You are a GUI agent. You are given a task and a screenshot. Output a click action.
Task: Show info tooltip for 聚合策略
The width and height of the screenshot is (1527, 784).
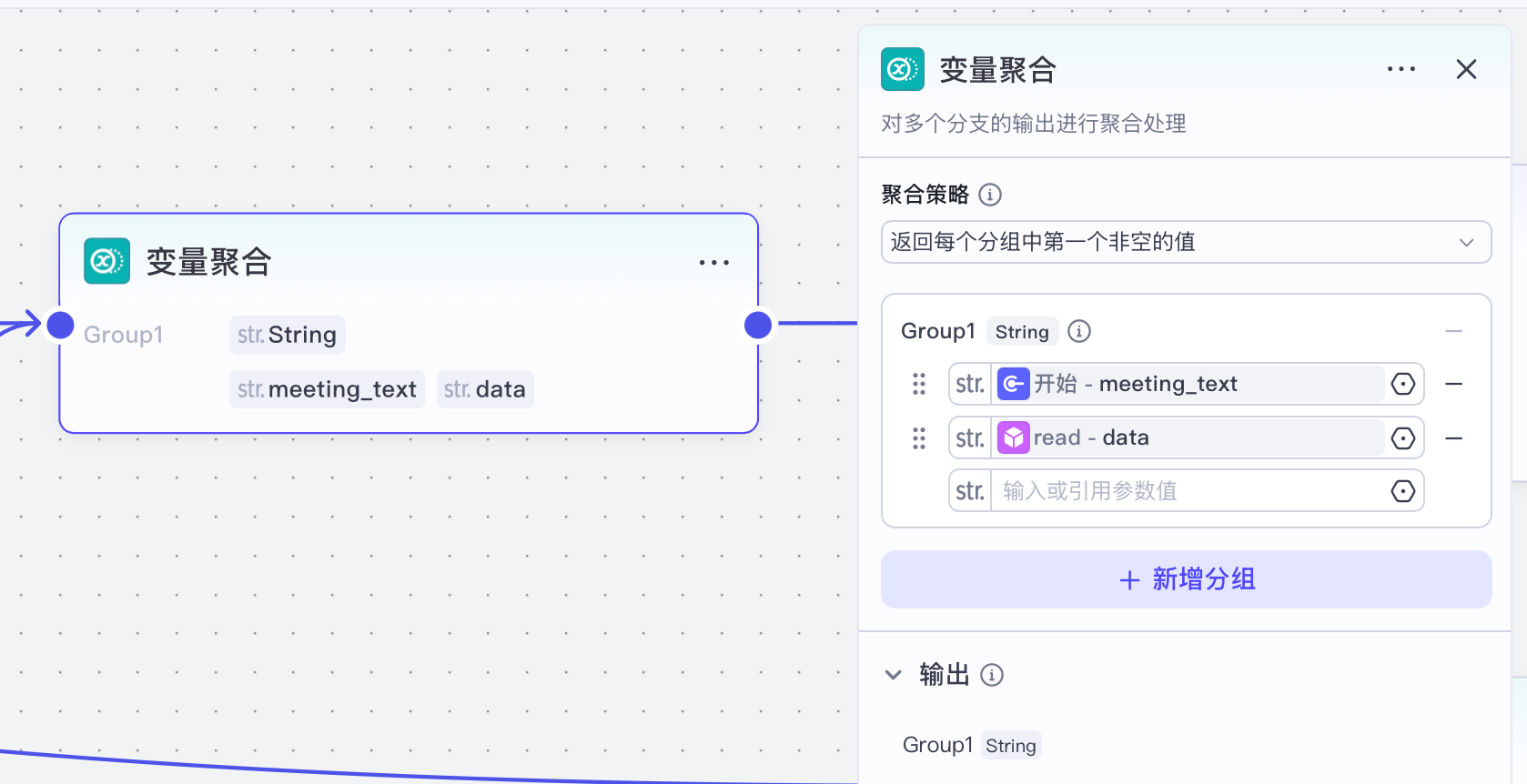[x=990, y=195]
